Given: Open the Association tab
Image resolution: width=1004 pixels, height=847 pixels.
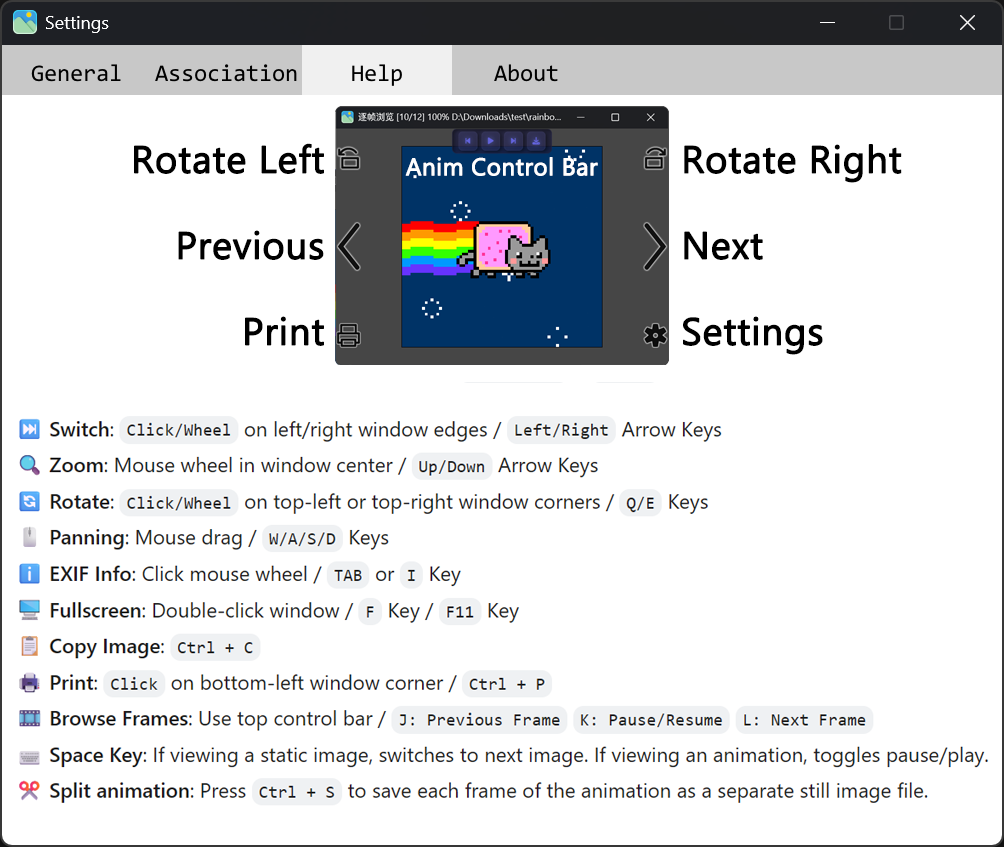Looking at the screenshot, I should (x=225, y=72).
